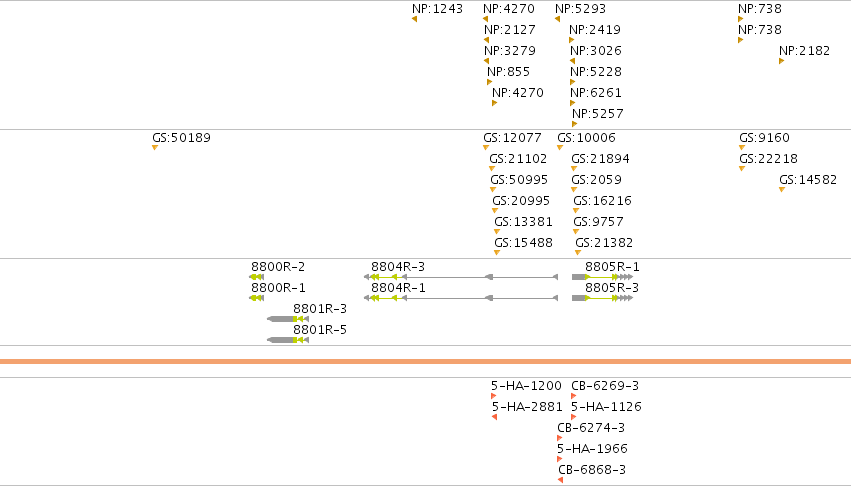Select the gene model glyph under 8804R-1

tap(461, 298)
